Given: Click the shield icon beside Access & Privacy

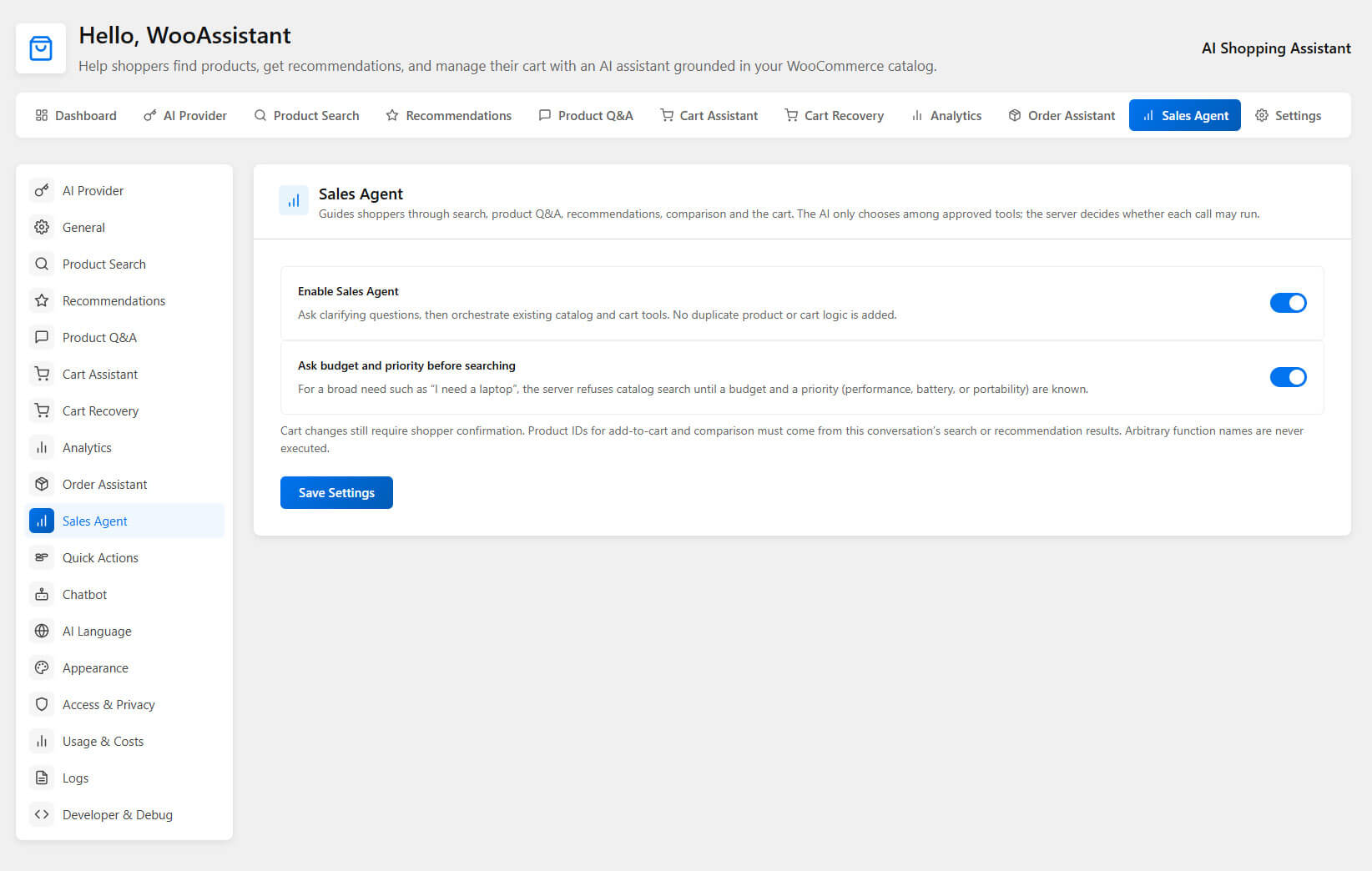Looking at the screenshot, I should pos(42,705).
